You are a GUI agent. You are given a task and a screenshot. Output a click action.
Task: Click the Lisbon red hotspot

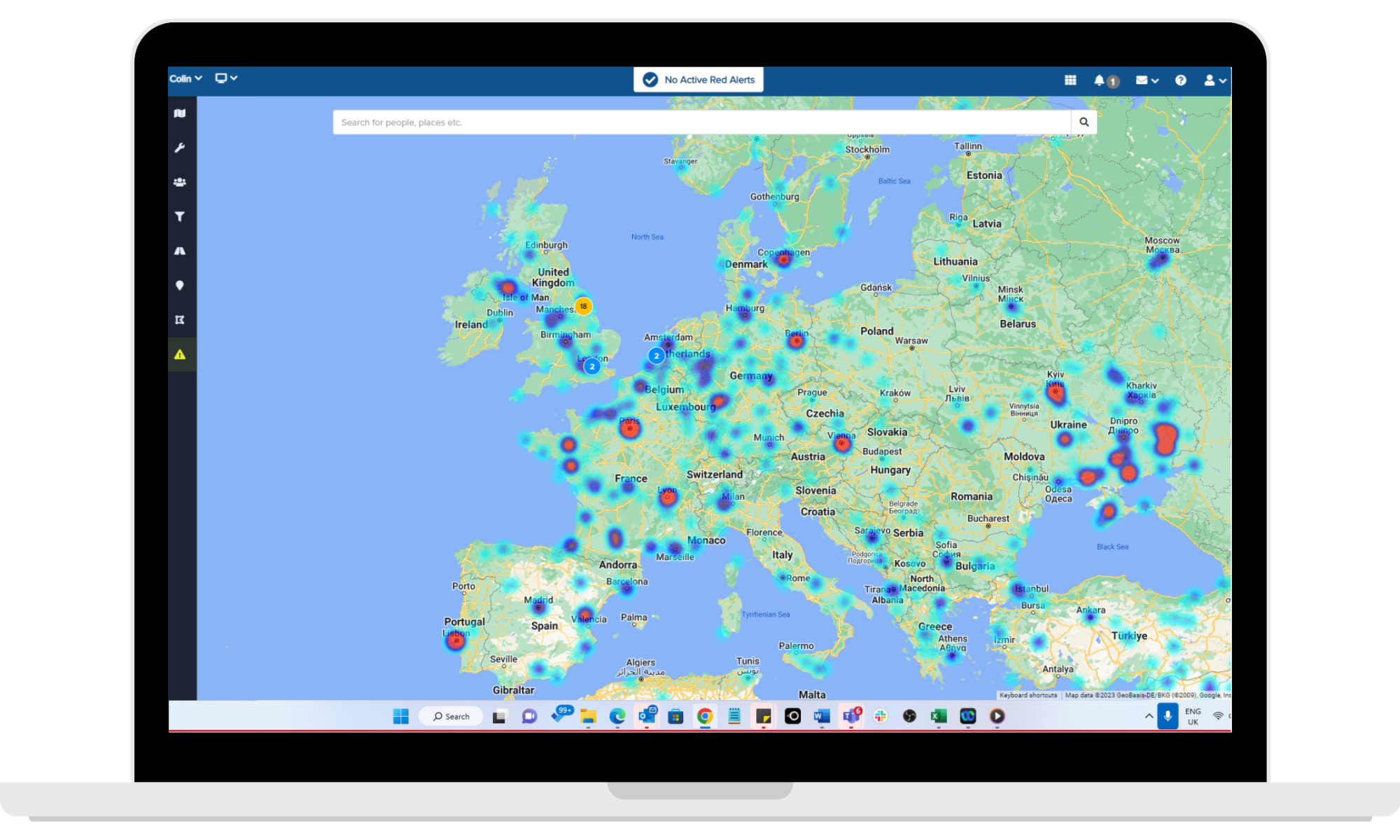pyautogui.click(x=456, y=640)
